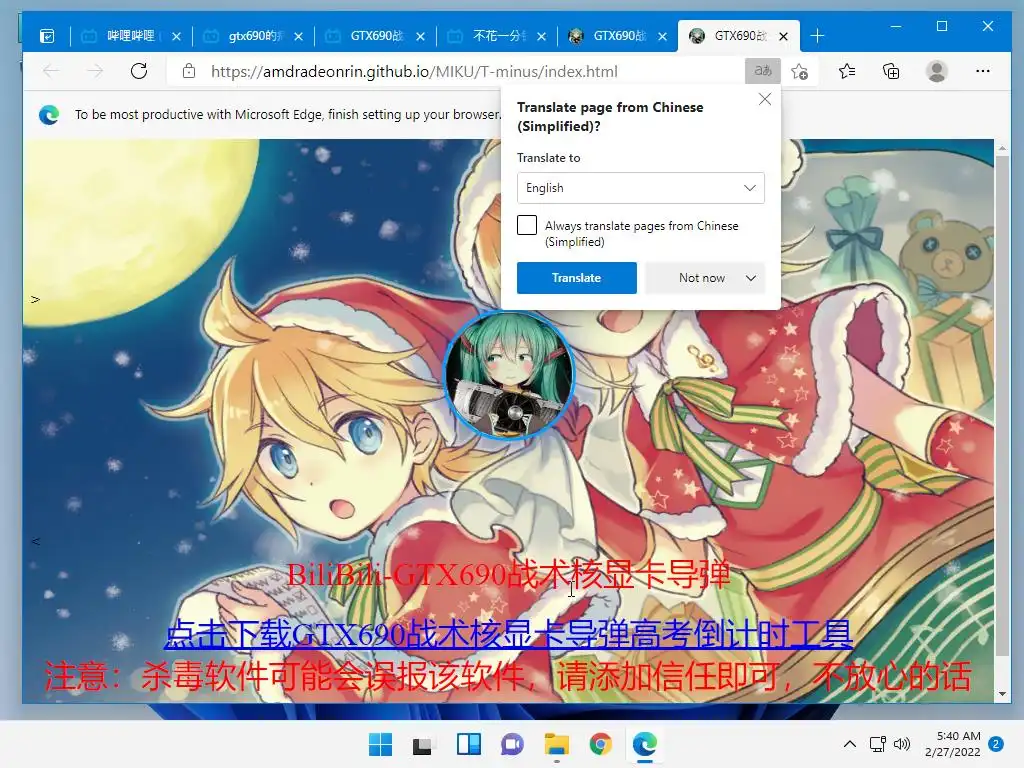
Task: Click scrollbar down arrow
Action: (x=1002, y=694)
